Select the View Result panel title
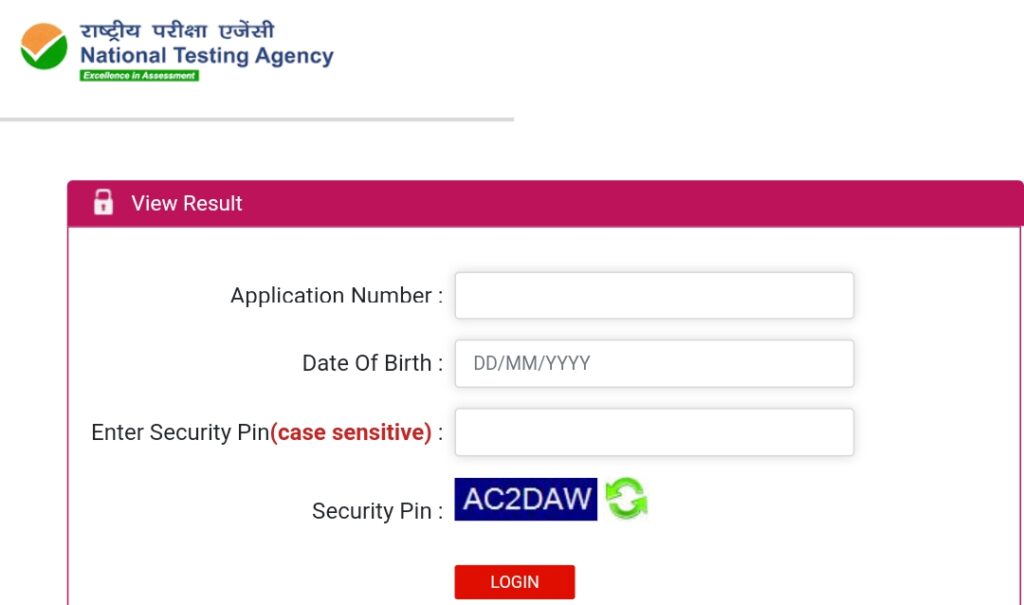This screenshot has height=605, width=1024. [186, 203]
